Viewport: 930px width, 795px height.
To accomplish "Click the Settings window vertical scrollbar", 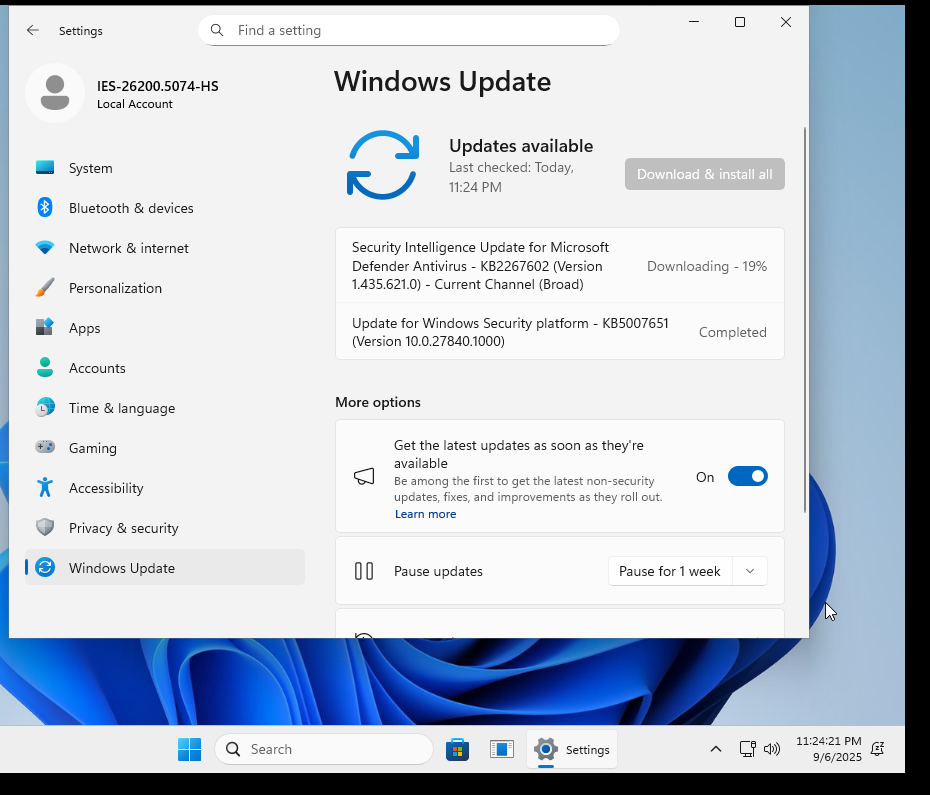I will point(805,320).
